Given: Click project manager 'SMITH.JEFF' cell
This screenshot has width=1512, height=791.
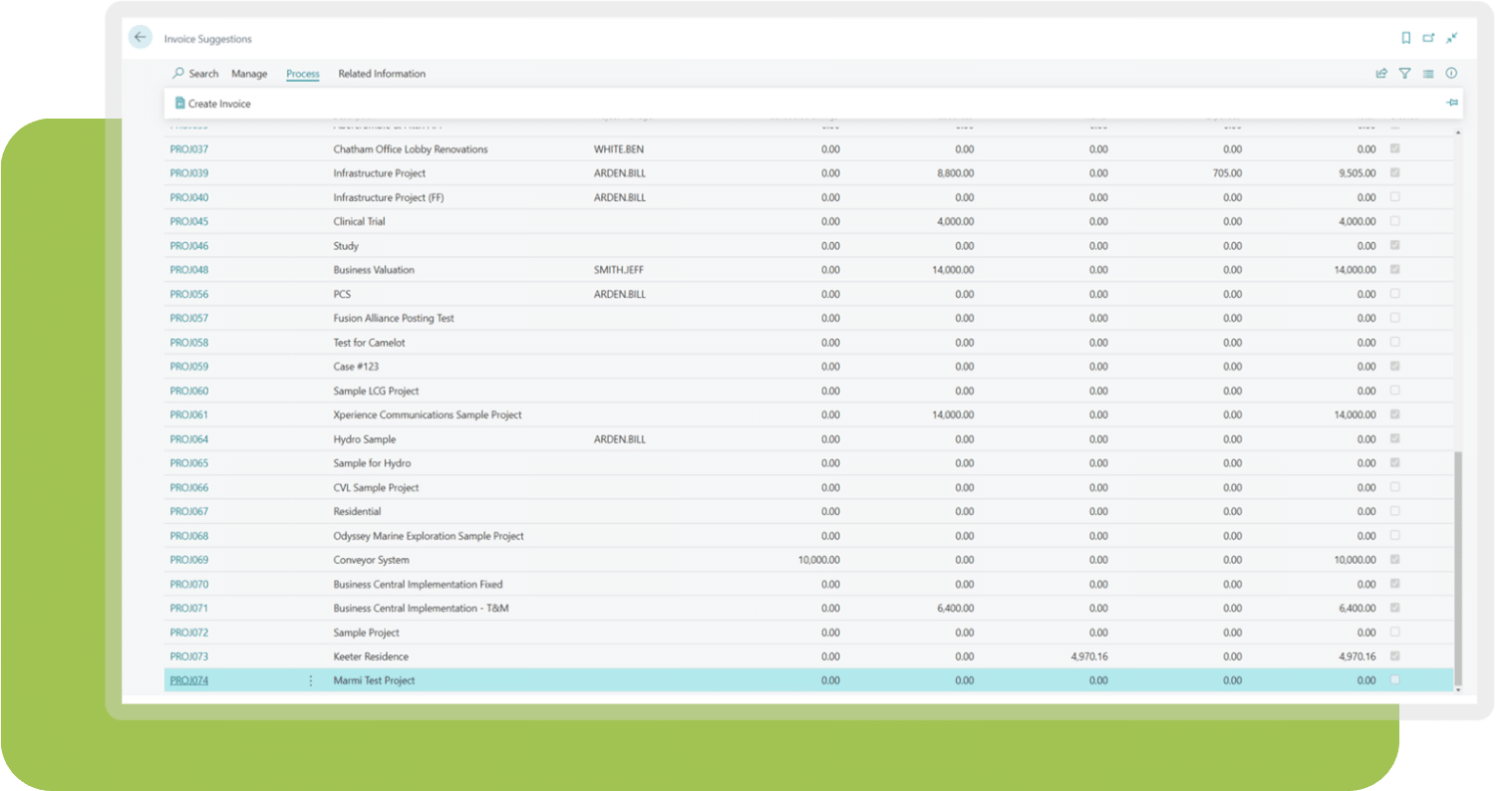Looking at the screenshot, I should click(x=619, y=270).
